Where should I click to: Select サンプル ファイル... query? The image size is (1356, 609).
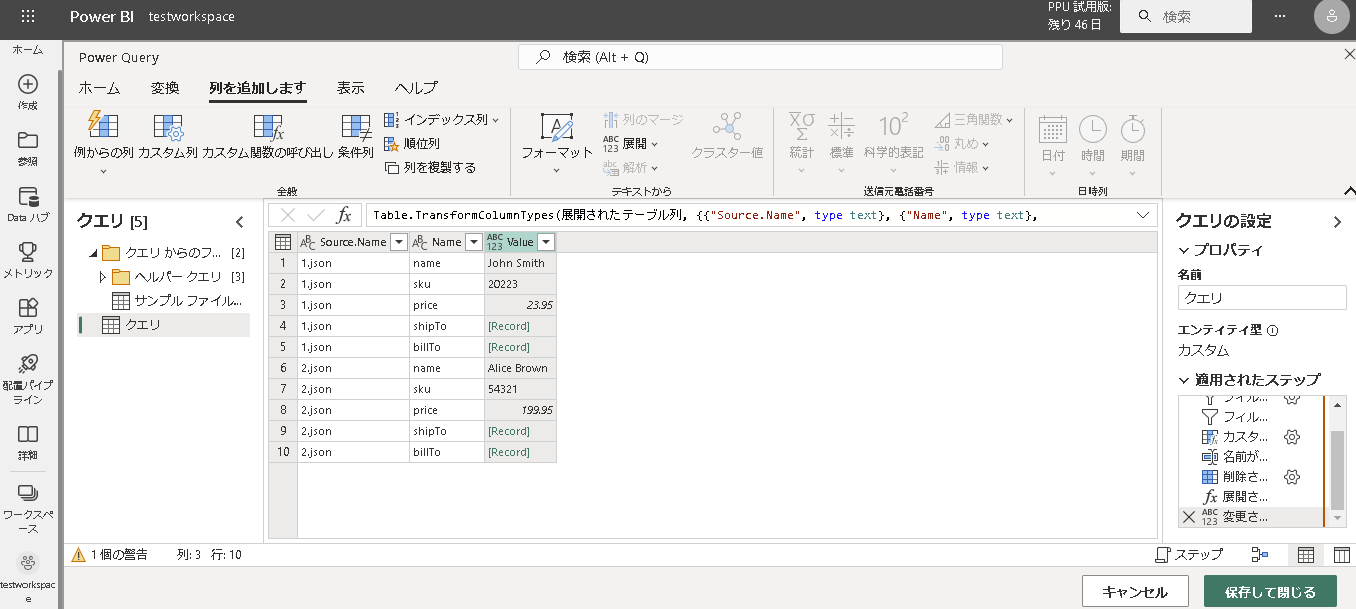point(176,301)
